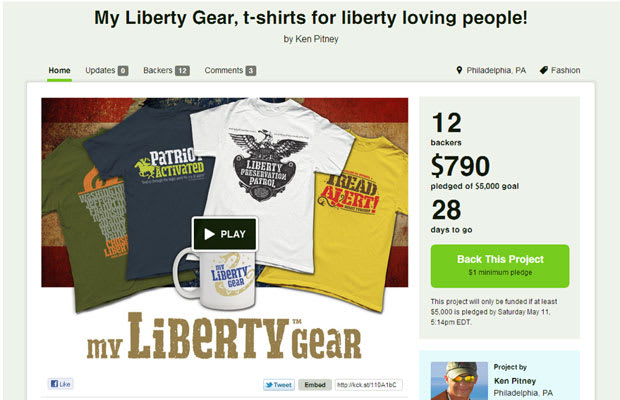Screen dimensions: 620x400
Task: Click the location pin icon
Action: [x=459, y=70]
